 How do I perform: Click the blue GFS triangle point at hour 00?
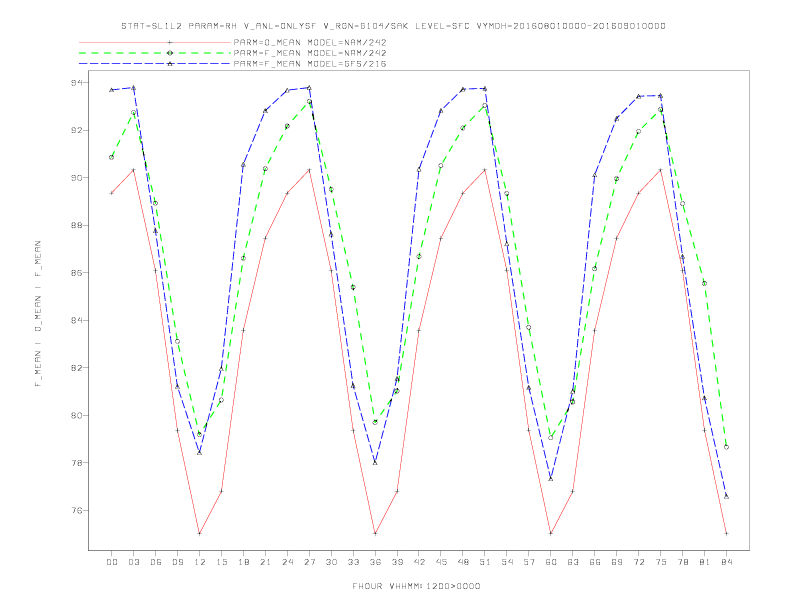point(112,90)
